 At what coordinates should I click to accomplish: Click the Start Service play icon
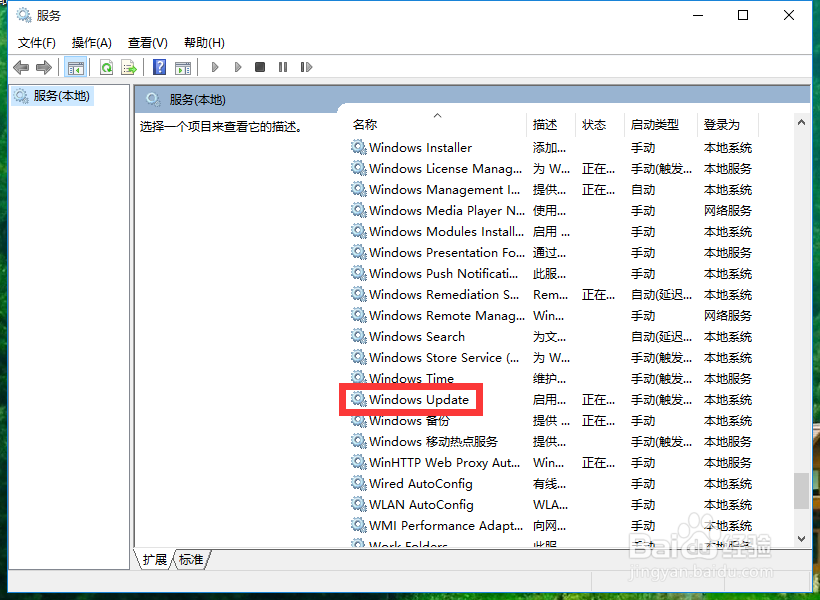tap(215, 67)
